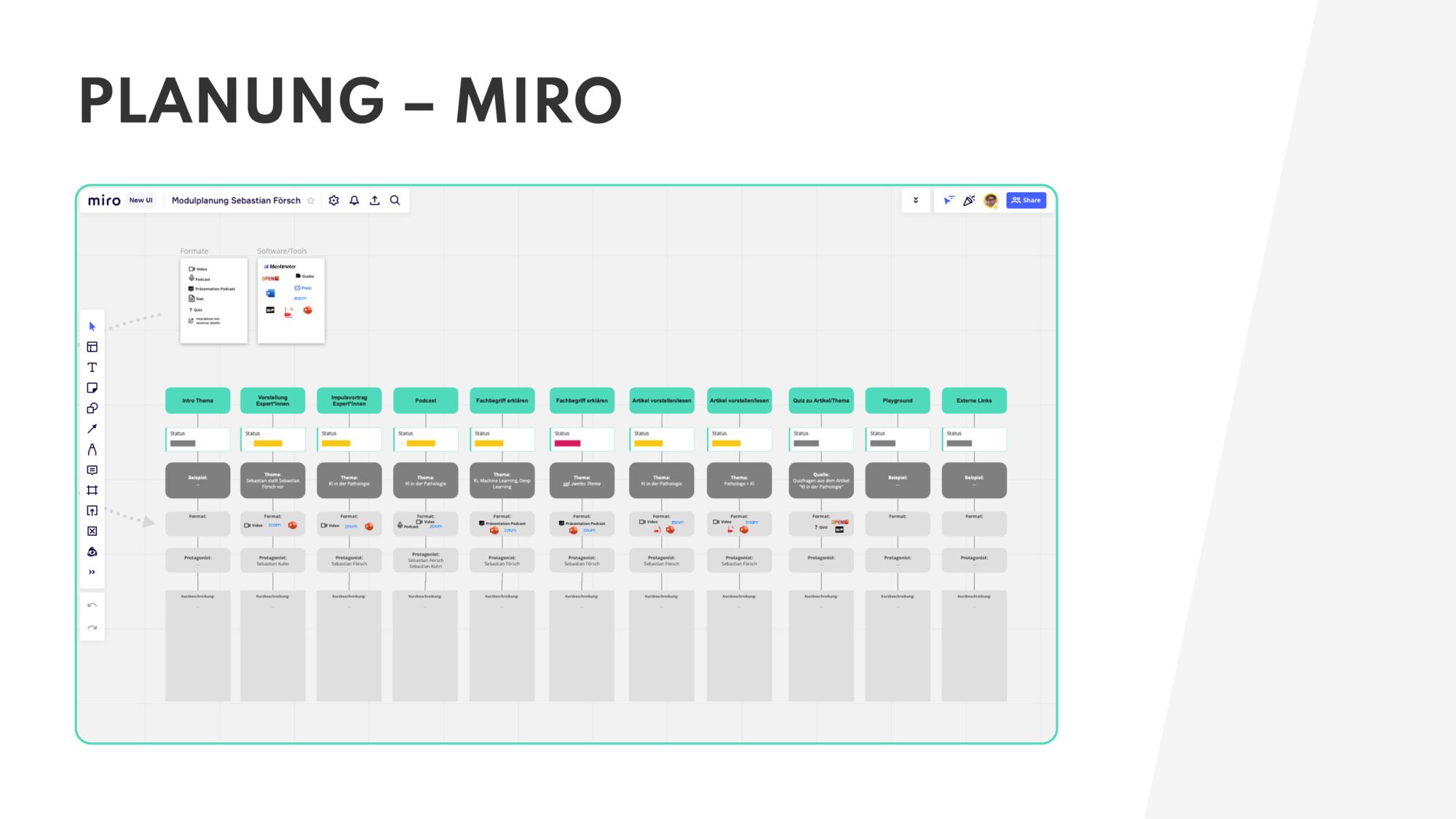This screenshot has width=1456, height=819.
Task: Collapse top-right panel with double down chevron
Action: coord(916,200)
